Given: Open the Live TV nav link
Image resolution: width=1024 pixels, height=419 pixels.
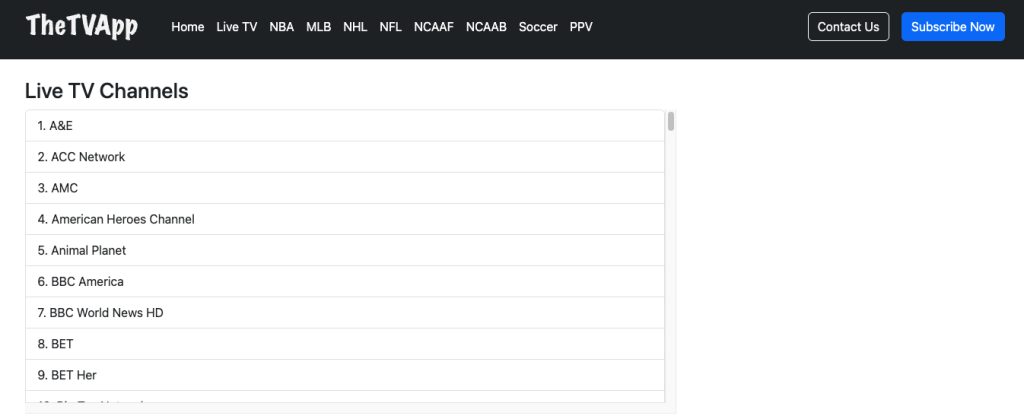Looking at the screenshot, I should click(236, 27).
